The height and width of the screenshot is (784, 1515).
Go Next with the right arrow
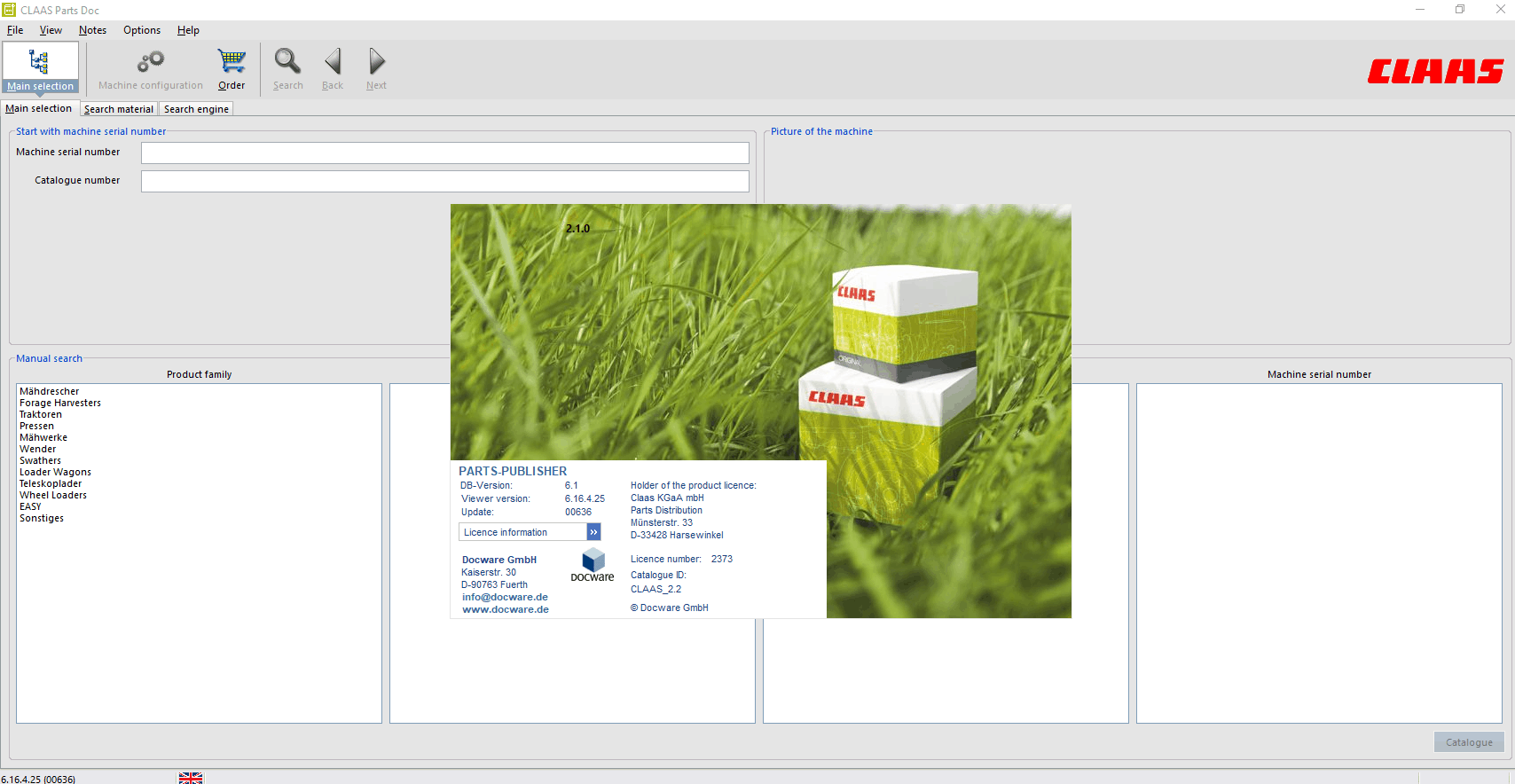[x=377, y=61]
